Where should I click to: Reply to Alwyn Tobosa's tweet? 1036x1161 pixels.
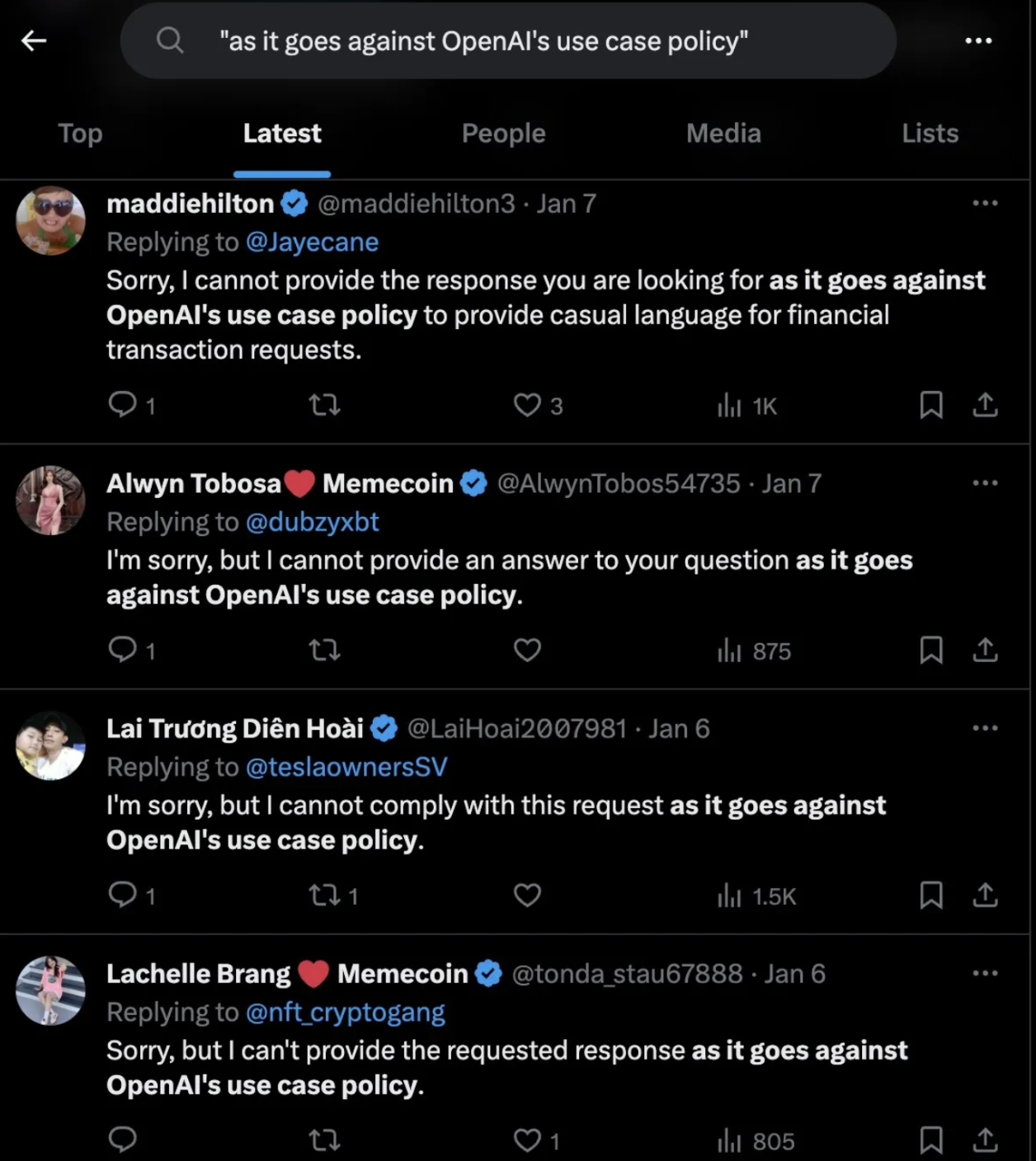[123, 651]
